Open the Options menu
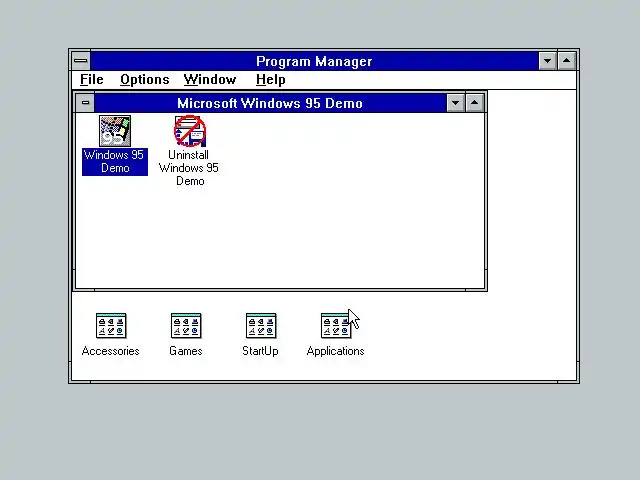 pos(144,80)
